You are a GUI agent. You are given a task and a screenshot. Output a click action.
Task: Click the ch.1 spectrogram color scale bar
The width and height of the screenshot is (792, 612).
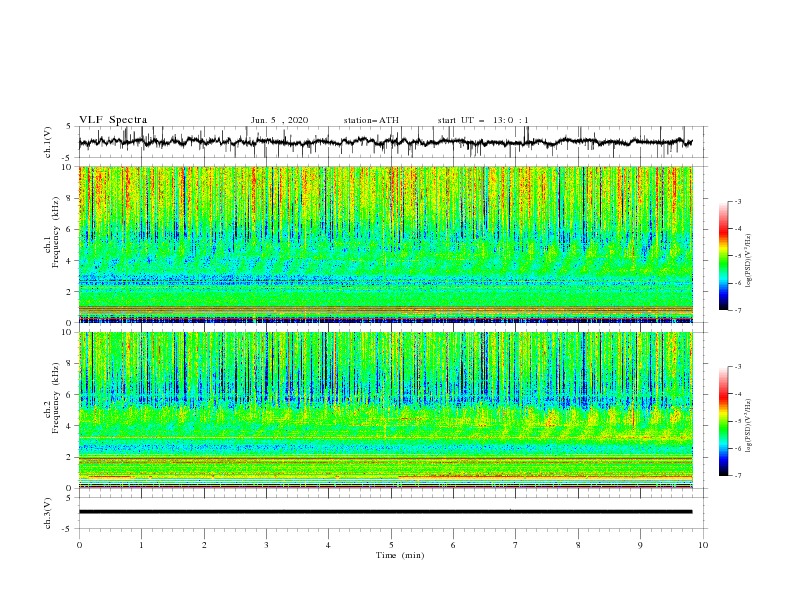pos(723,255)
